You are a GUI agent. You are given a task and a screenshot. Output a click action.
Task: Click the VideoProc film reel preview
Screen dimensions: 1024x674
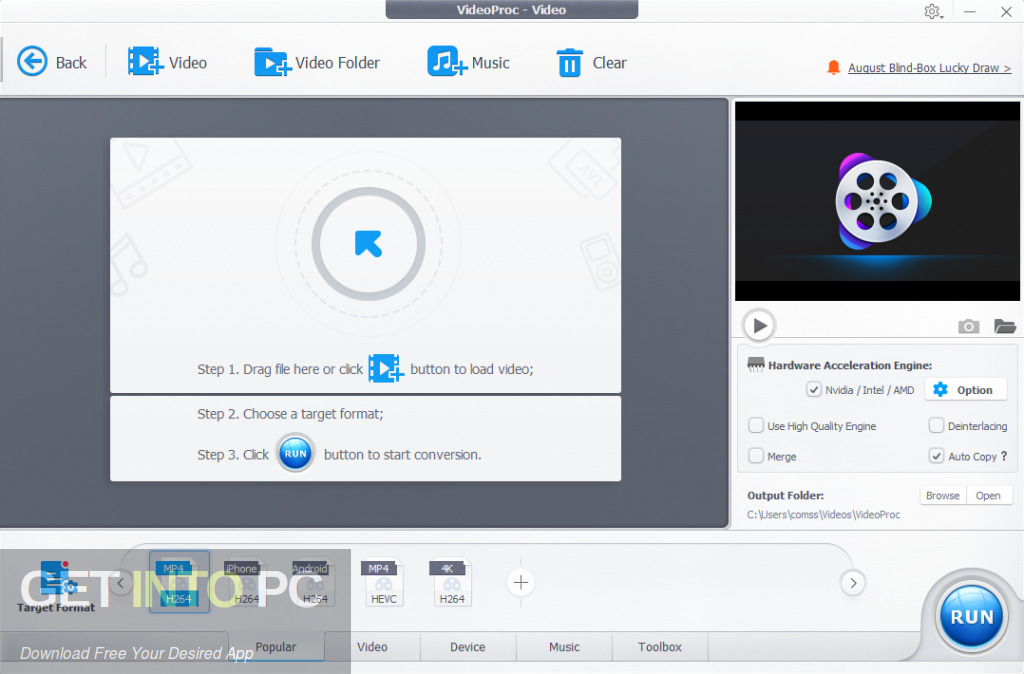pos(877,201)
